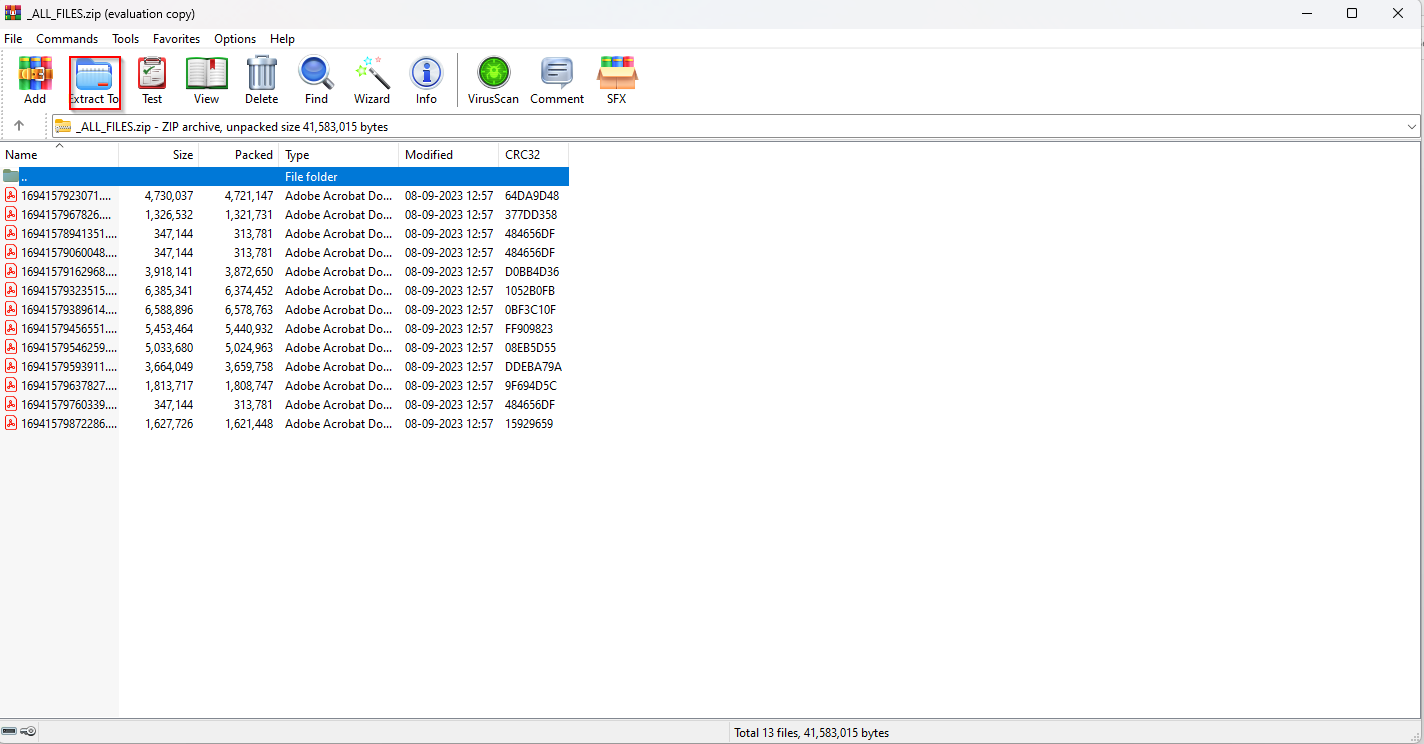Select the parent folder ".." row
The image size is (1424, 744).
[285, 176]
